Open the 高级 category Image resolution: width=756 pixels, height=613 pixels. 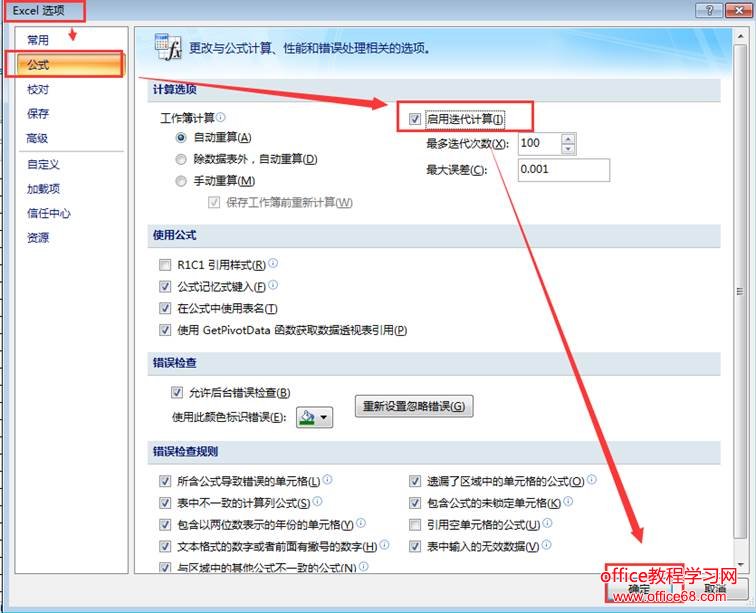point(37,138)
